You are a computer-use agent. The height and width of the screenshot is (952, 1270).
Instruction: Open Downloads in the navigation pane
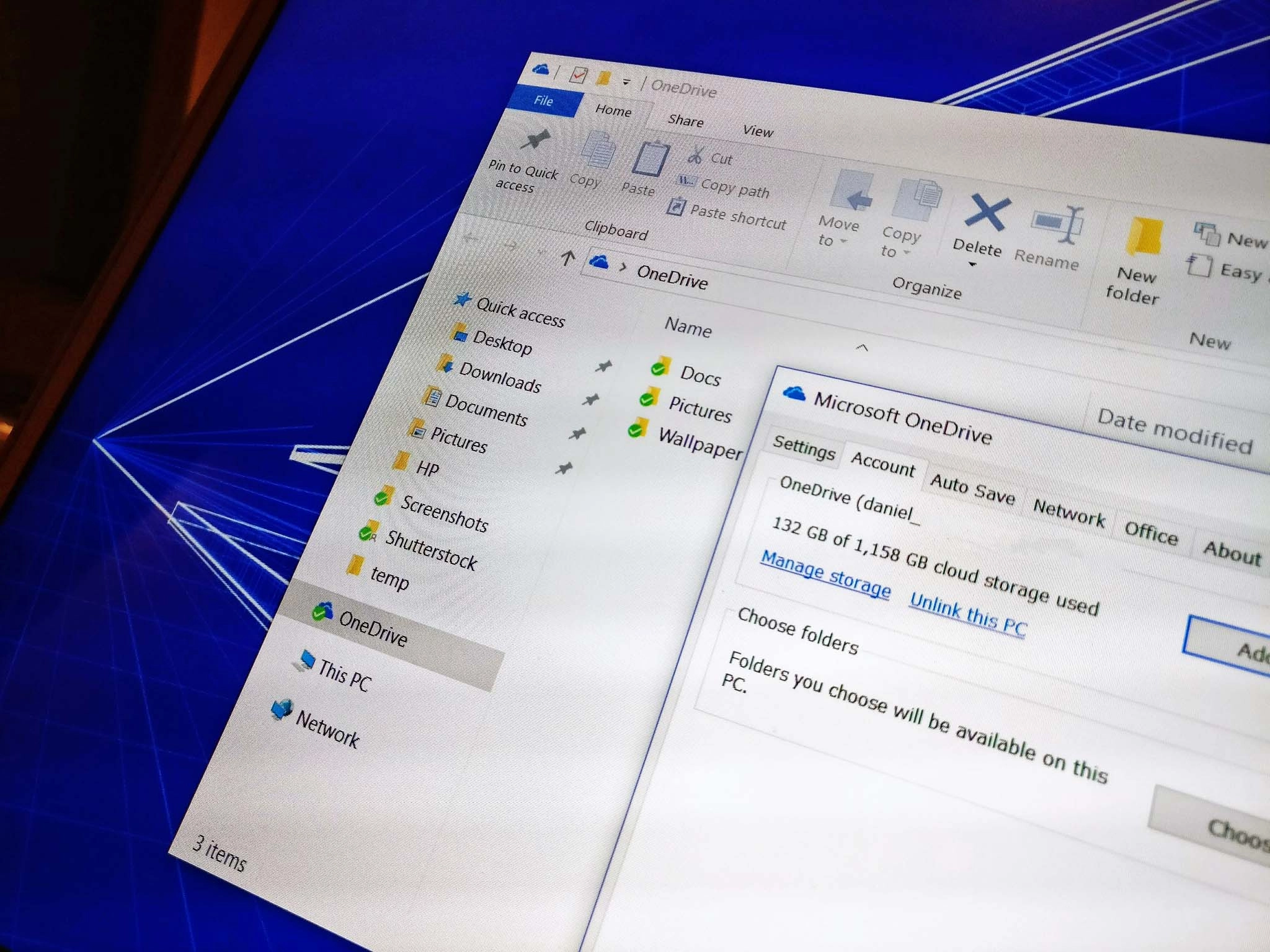[x=489, y=375]
